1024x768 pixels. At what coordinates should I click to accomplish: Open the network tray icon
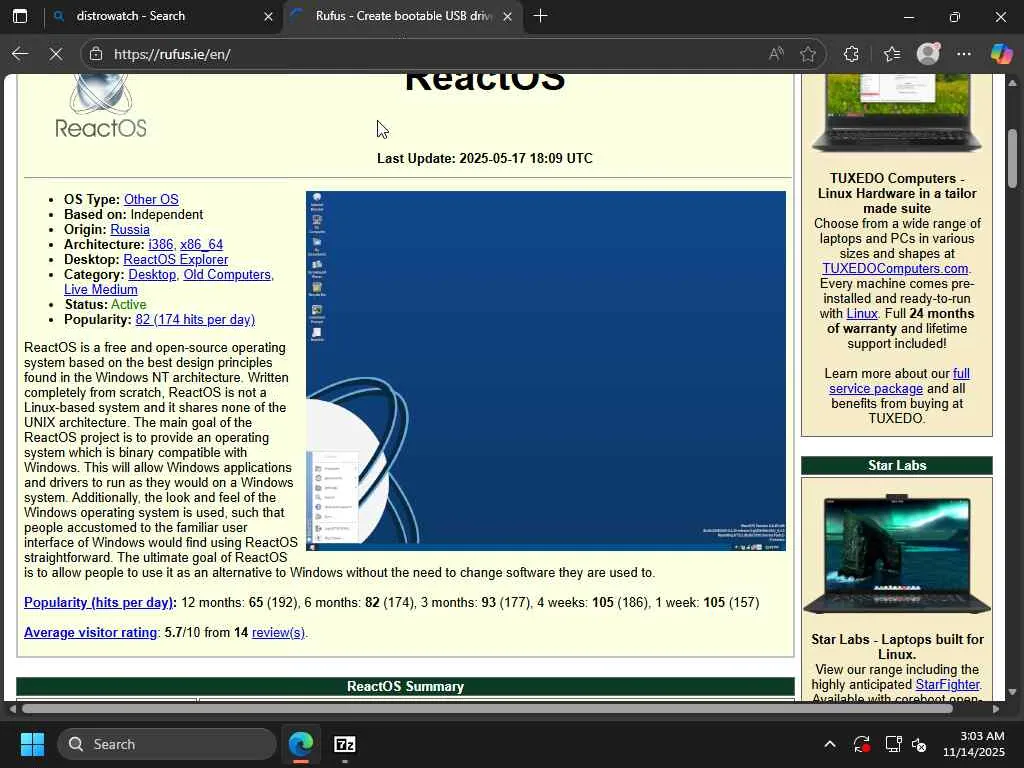(893, 744)
